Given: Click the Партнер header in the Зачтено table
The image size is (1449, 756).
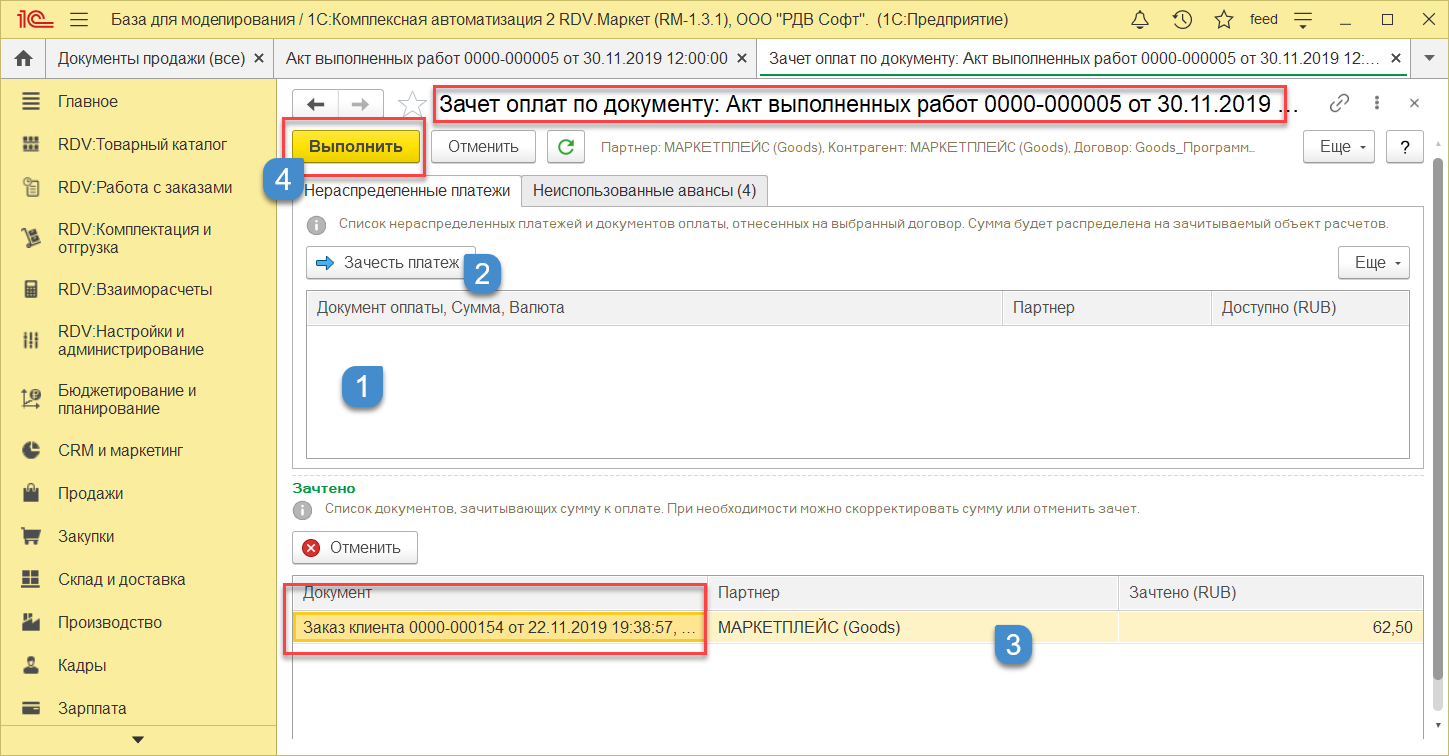Looking at the screenshot, I should (913, 593).
